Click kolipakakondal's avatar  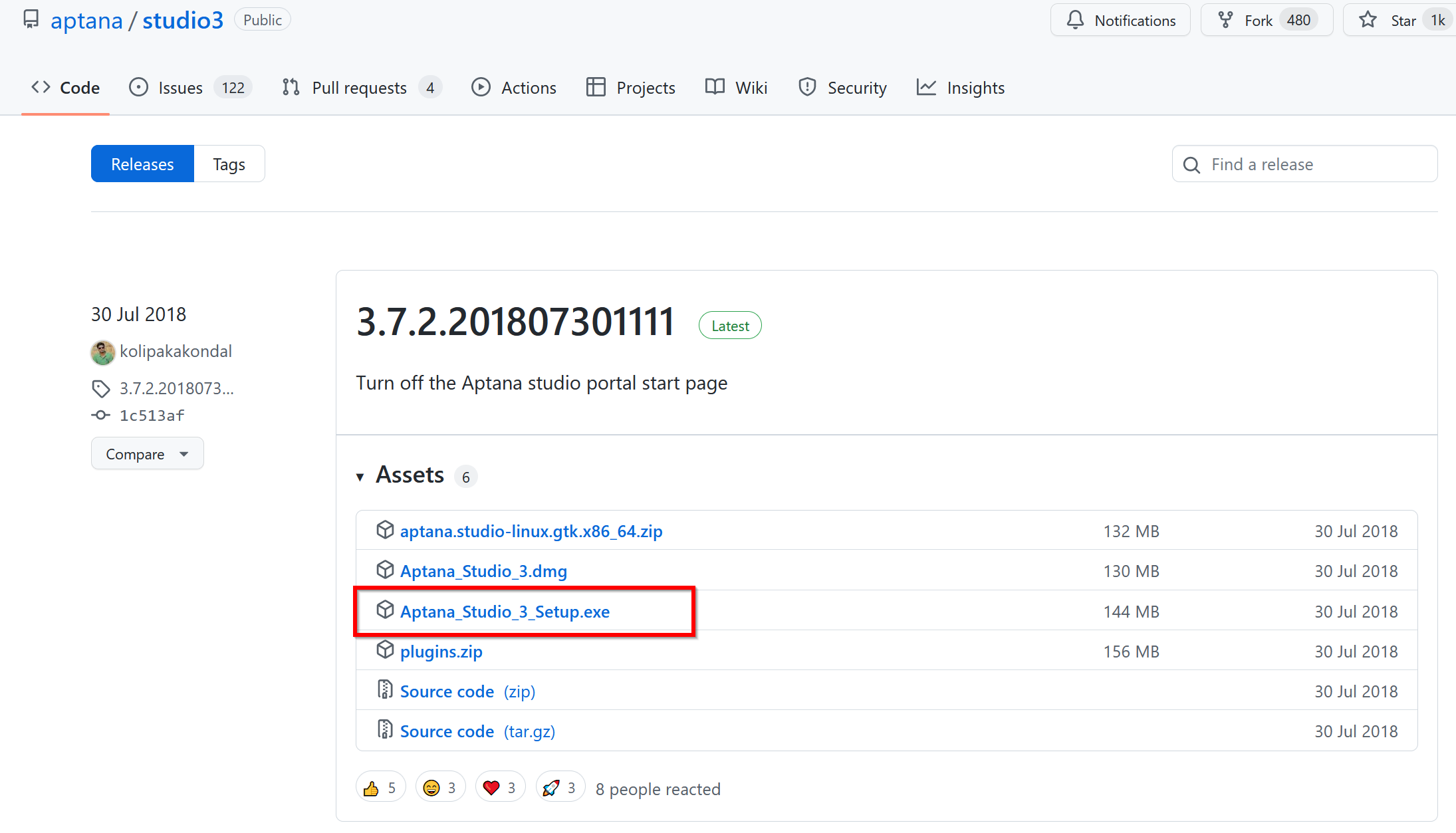pos(103,352)
